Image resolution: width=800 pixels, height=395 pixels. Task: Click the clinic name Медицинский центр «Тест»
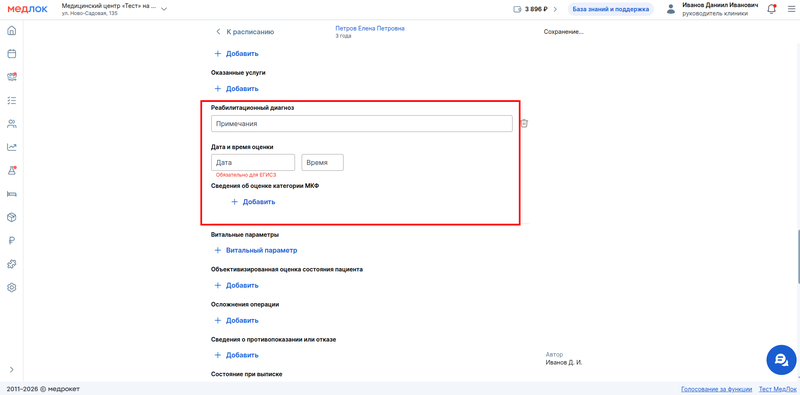point(108,6)
